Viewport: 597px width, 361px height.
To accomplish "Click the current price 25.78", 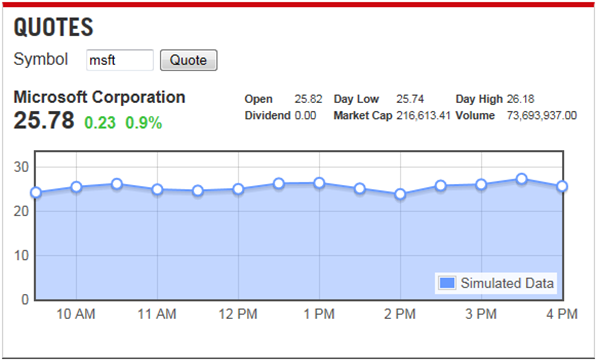I will [x=44, y=120].
